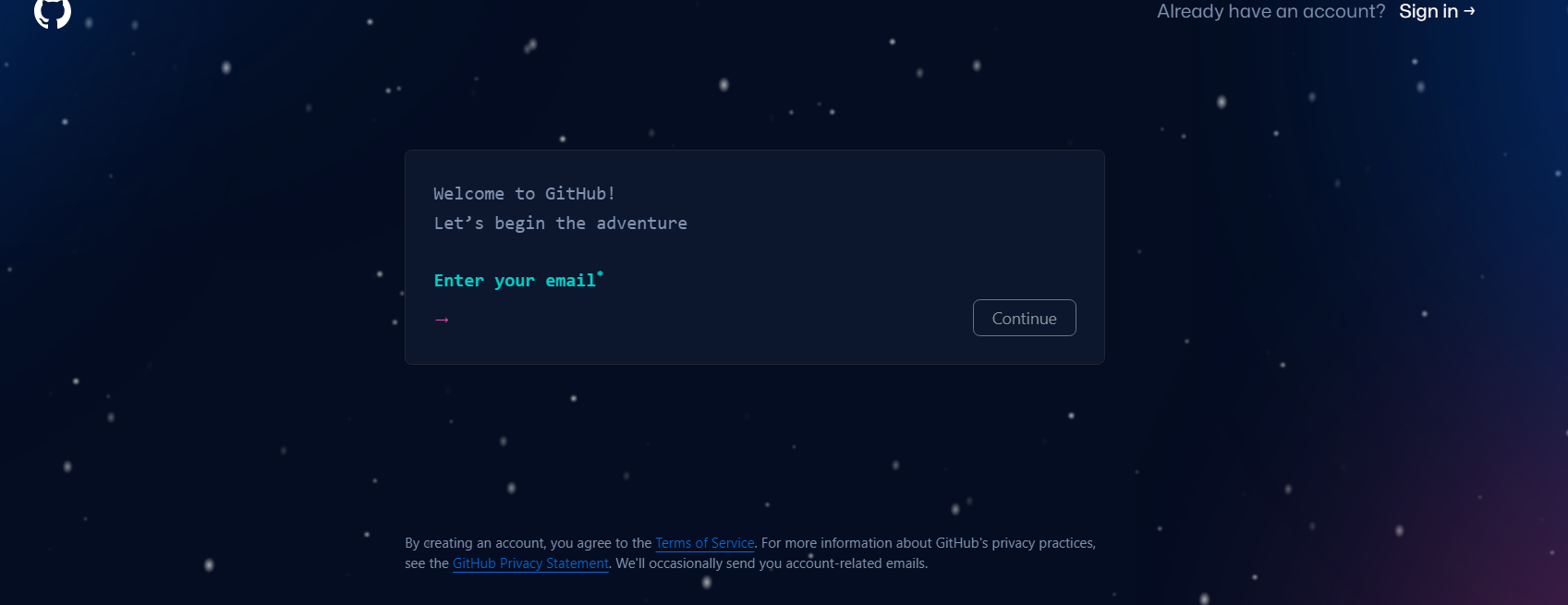Screen dimensions: 1568x605
Task: Open the GitHub Octocat logo homepage
Action: (53, 11)
